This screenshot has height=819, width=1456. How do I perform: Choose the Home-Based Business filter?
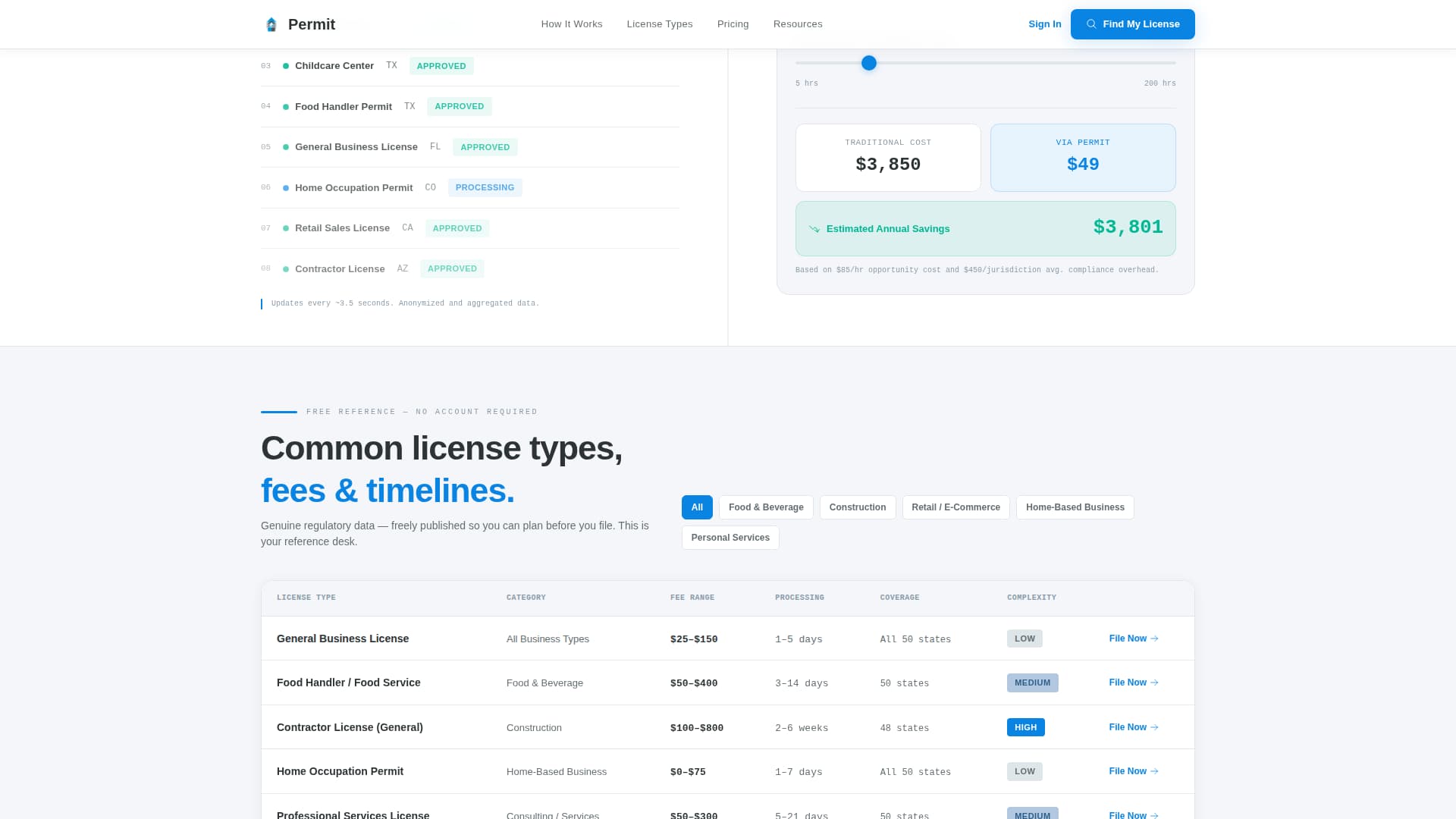(x=1075, y=507)
